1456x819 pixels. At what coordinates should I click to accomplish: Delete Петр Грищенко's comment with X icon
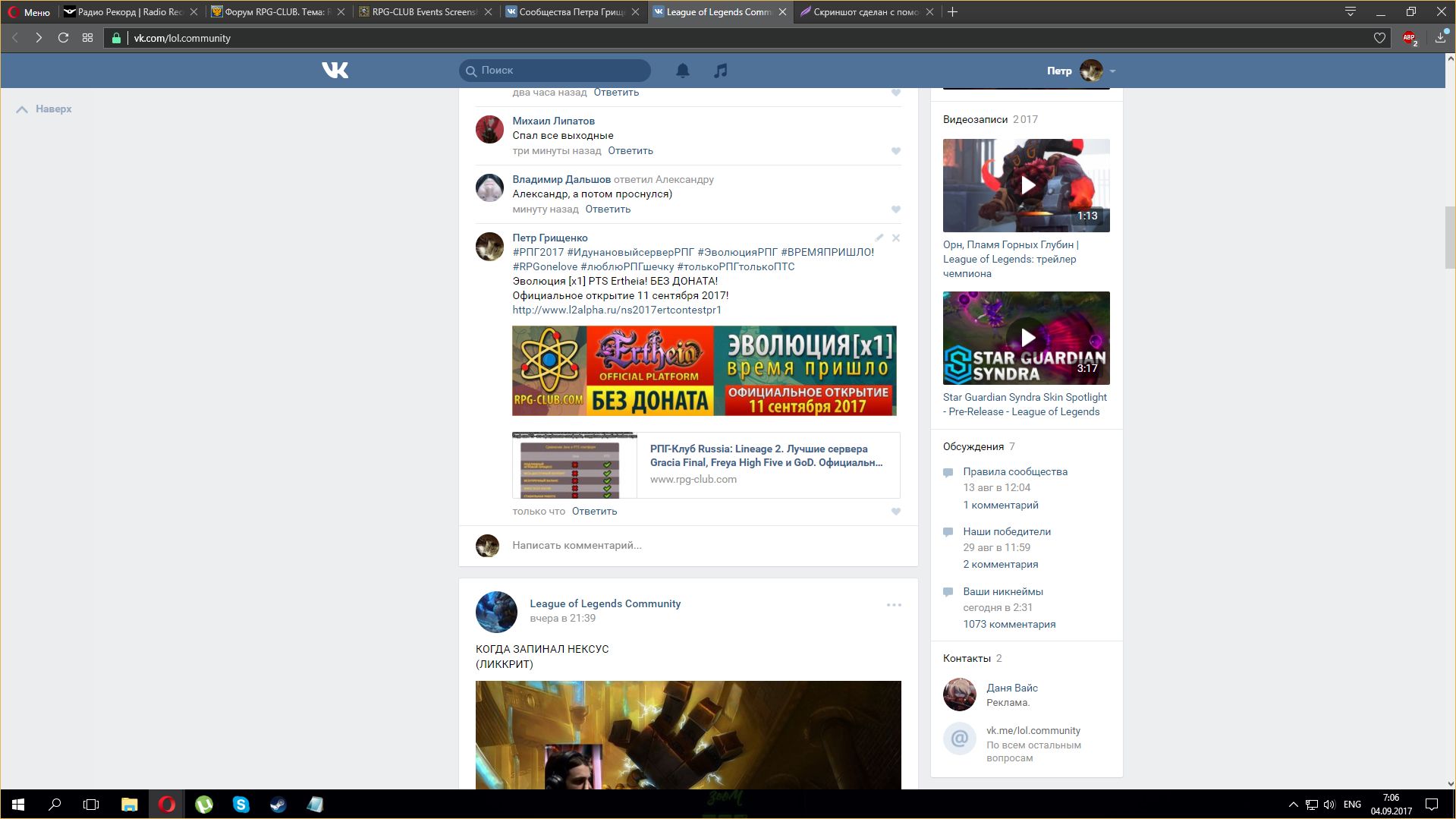click(896, 238)
